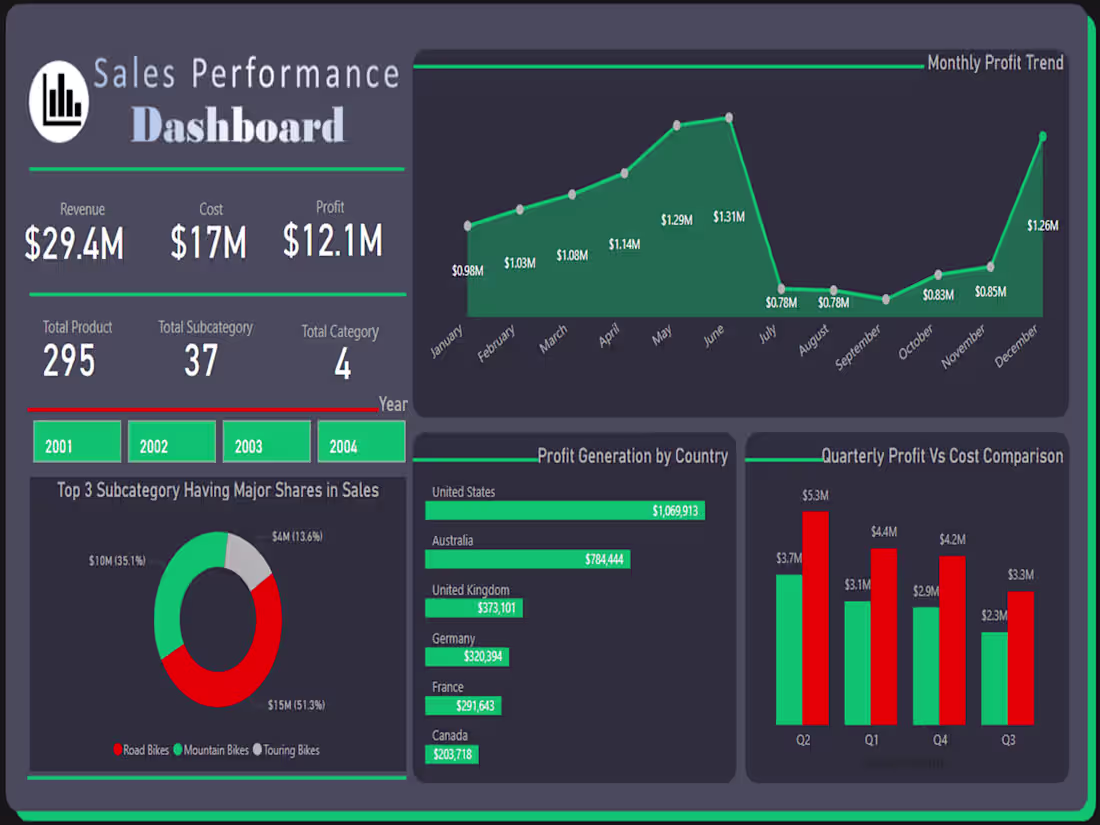Viewport: 1100px width, 825px height.
Task: Select the Australia profit bar
Action: point(528,559)
